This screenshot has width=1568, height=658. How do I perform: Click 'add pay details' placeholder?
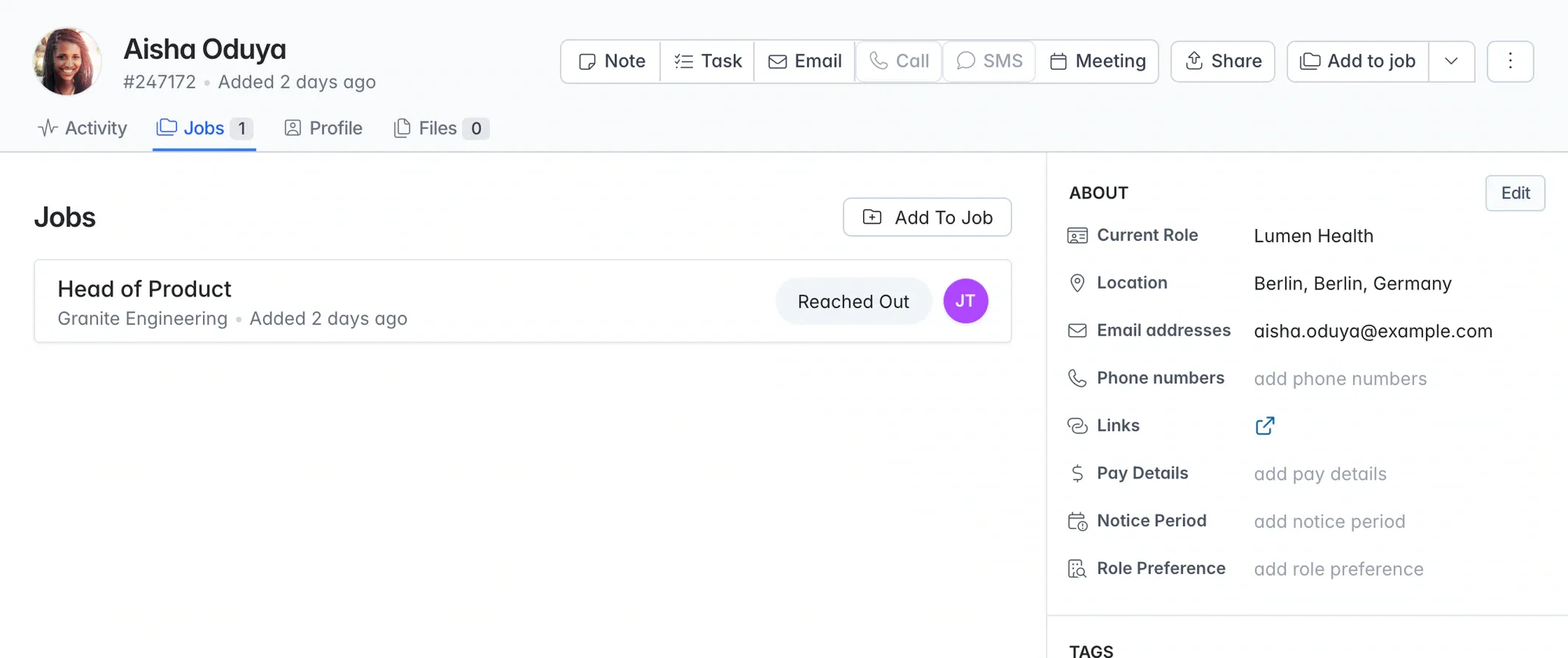(1320, 474)
